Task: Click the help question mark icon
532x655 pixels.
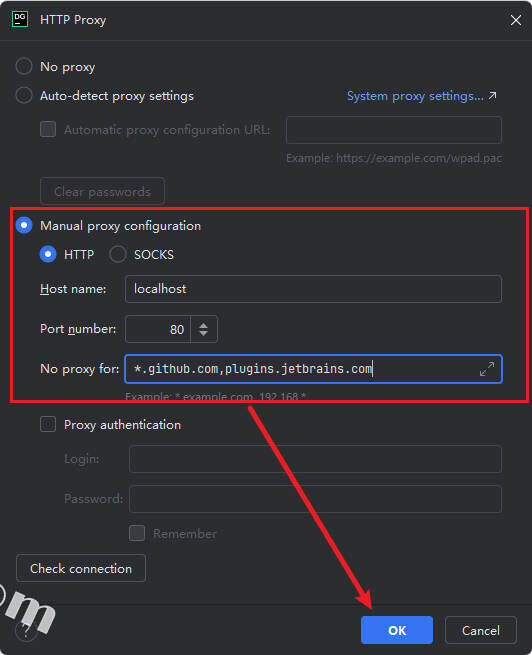Action: [25, 631]
